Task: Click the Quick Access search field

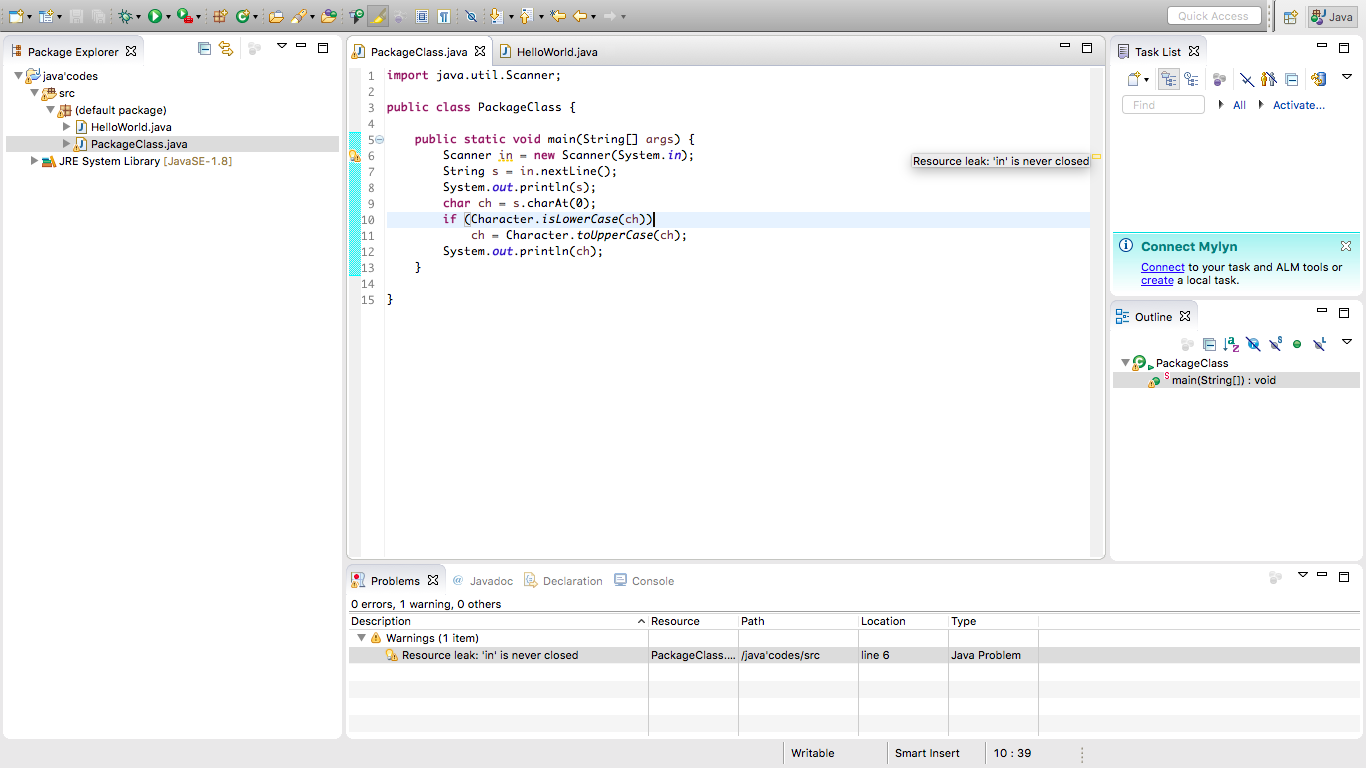Action: click(x=1213, y=16)
